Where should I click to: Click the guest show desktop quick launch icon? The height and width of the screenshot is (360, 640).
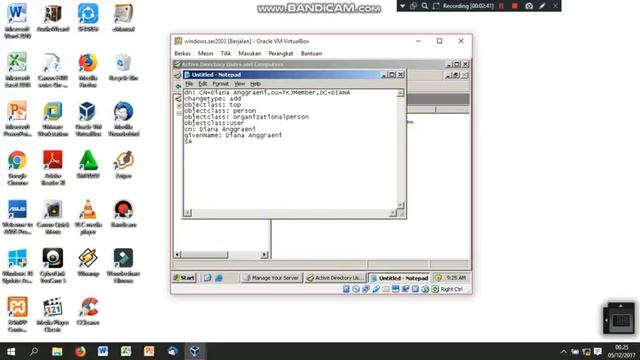tap(207, 278)
